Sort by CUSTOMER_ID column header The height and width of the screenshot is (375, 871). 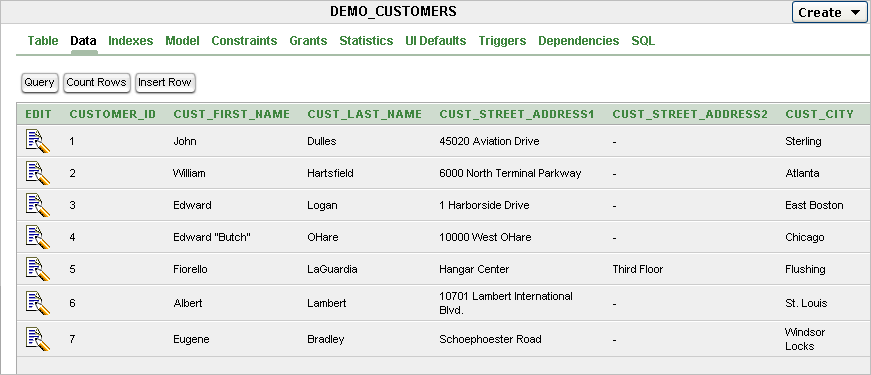[x=113, y=114]
